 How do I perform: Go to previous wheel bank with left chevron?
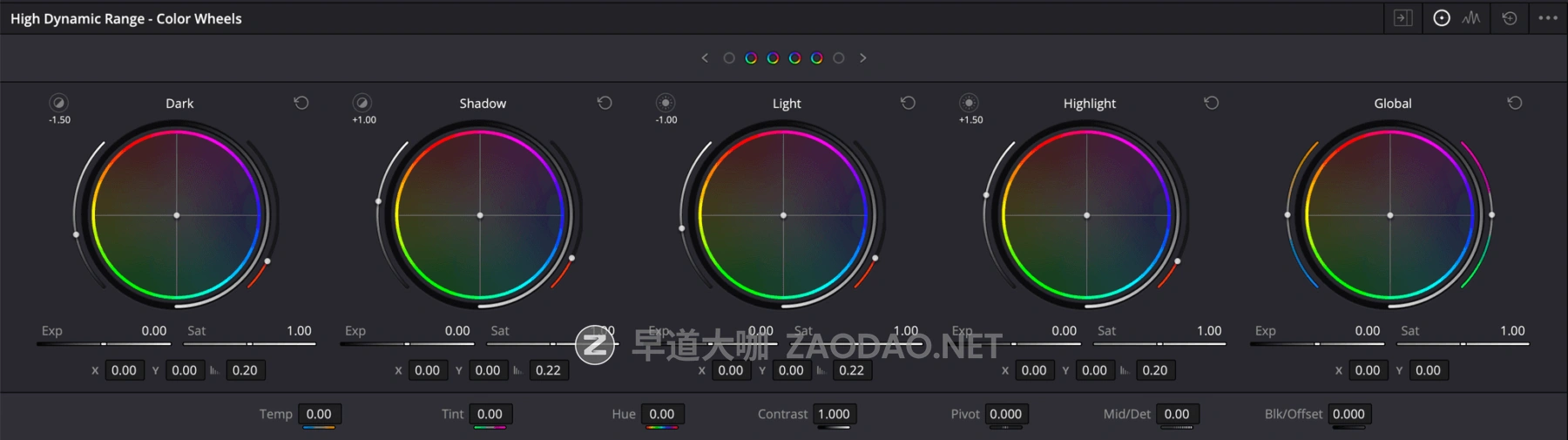[705, 58]
